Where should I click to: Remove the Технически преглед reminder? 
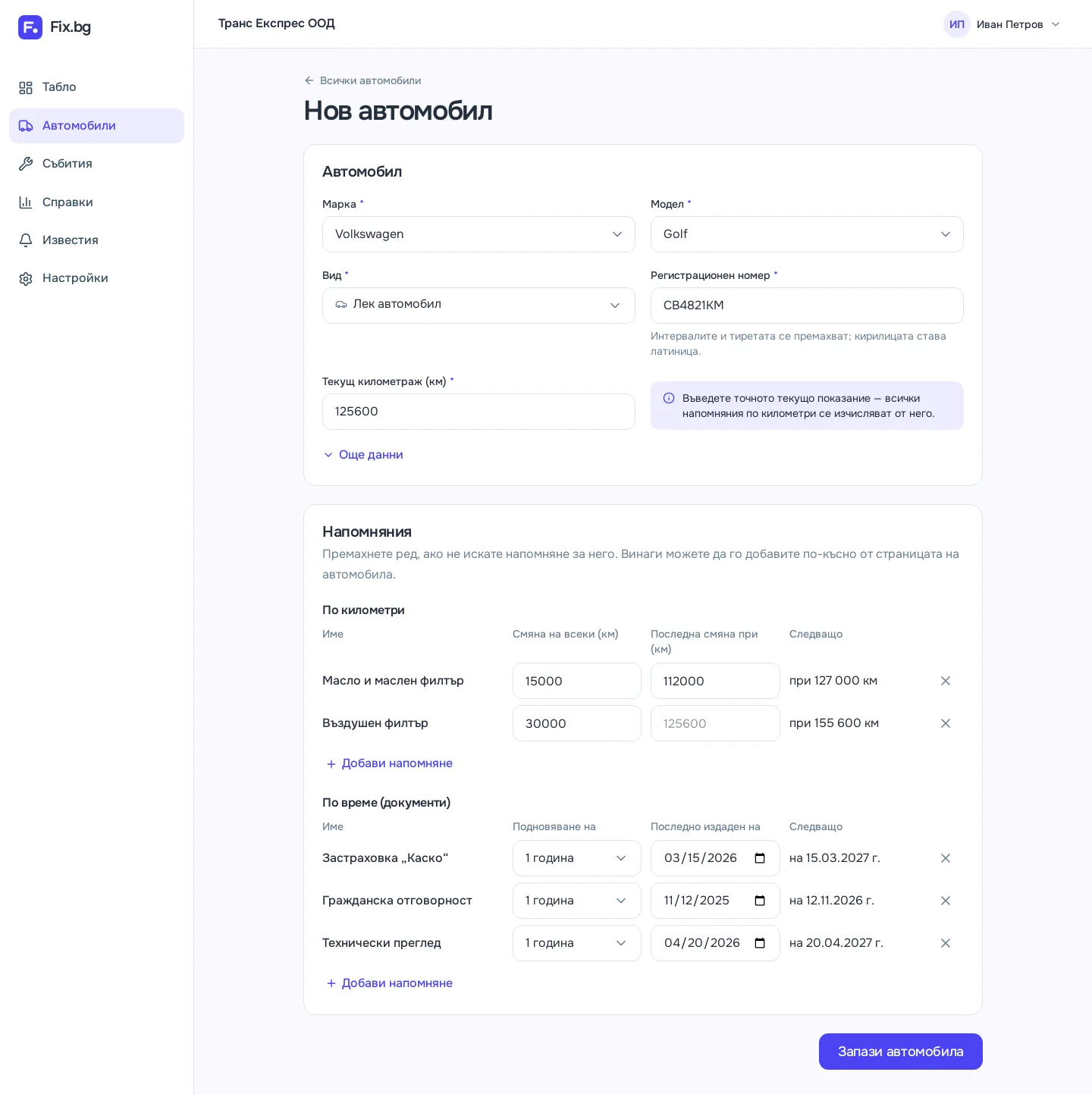pos(945,943)
